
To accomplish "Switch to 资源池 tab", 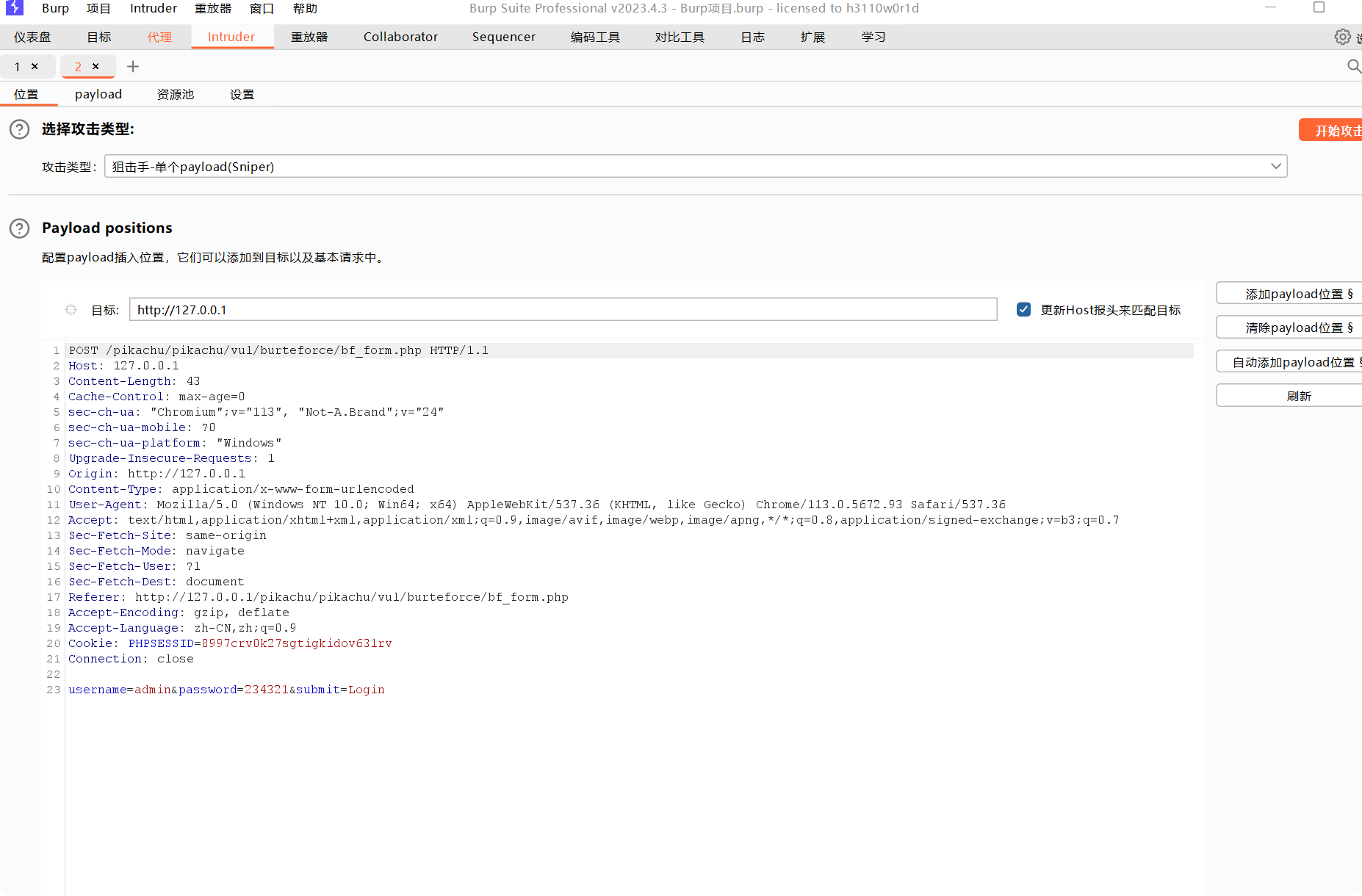I will click(x=176, y=94).
